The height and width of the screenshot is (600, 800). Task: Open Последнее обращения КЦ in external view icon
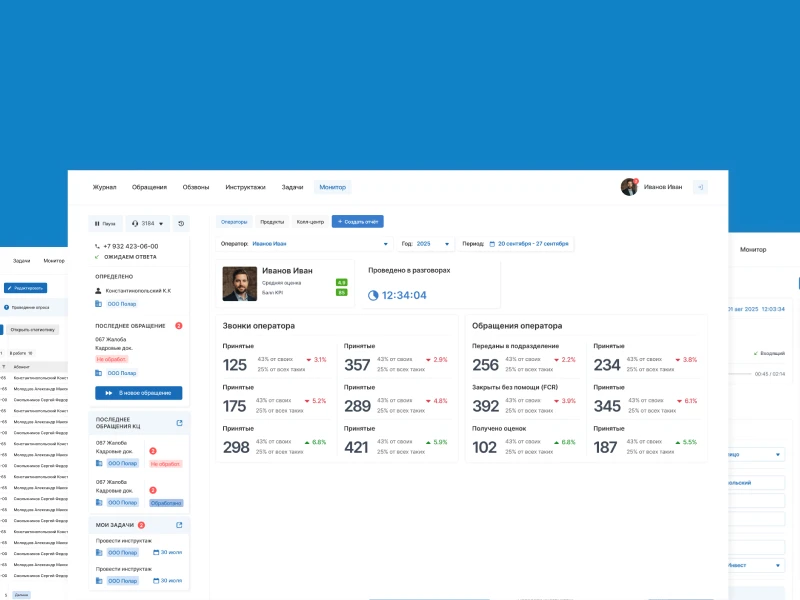[x=181, y=423]
